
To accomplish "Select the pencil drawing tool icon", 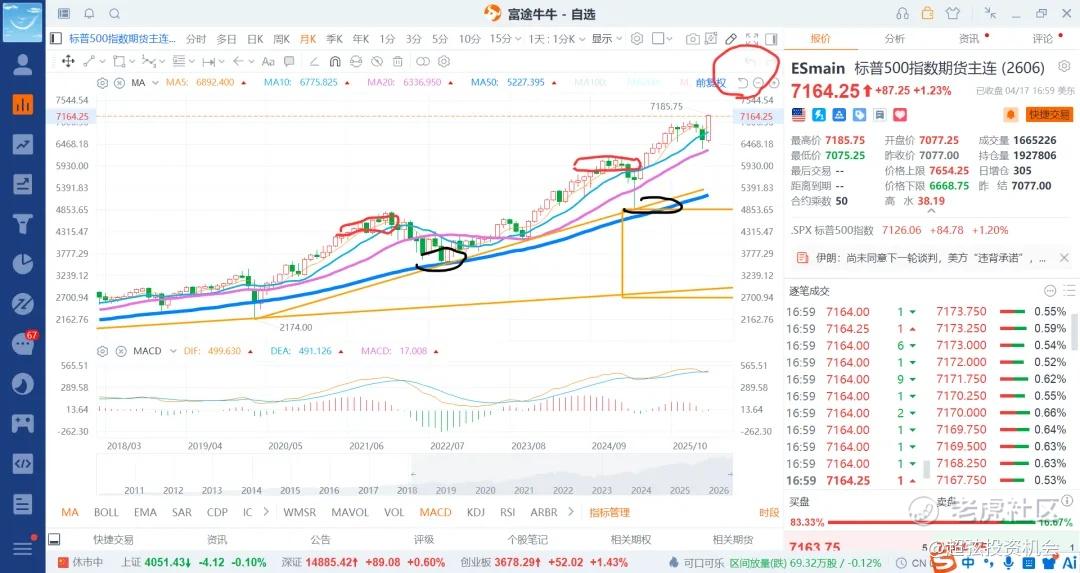I will tap(731, 39).
